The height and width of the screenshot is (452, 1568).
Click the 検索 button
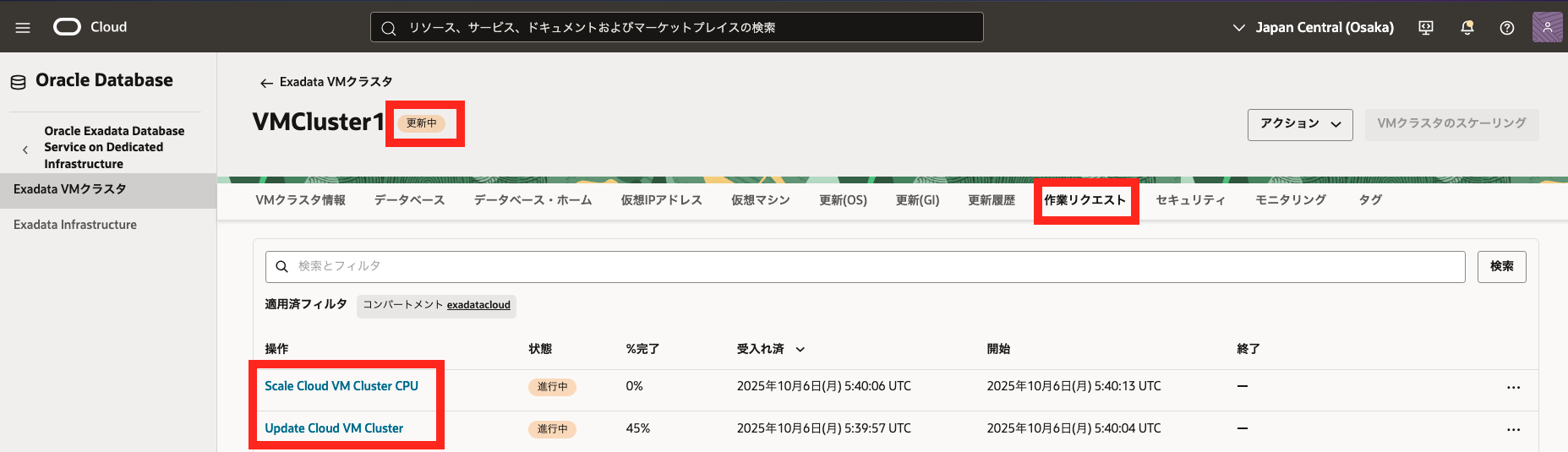(1501, 267)
